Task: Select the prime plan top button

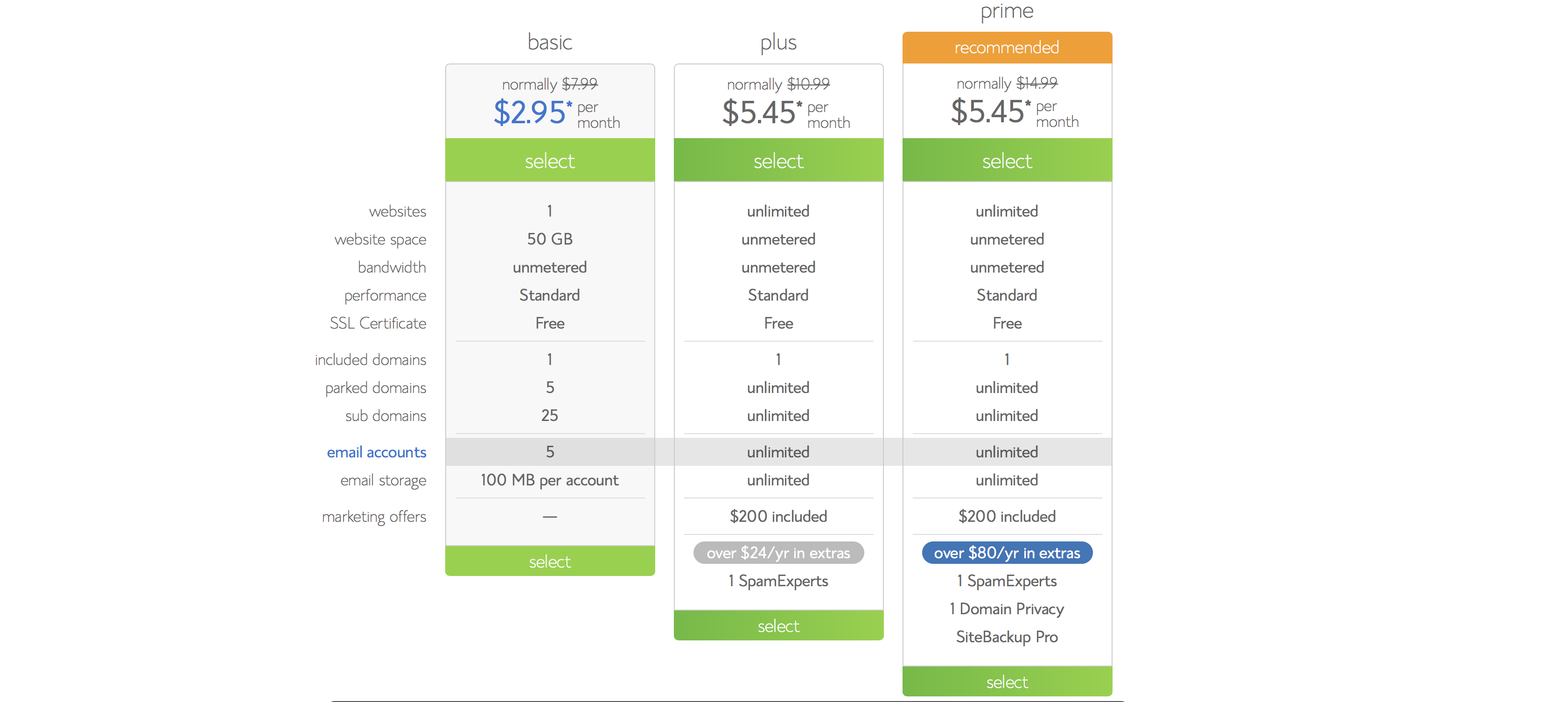Action: tap(1007, 160)
